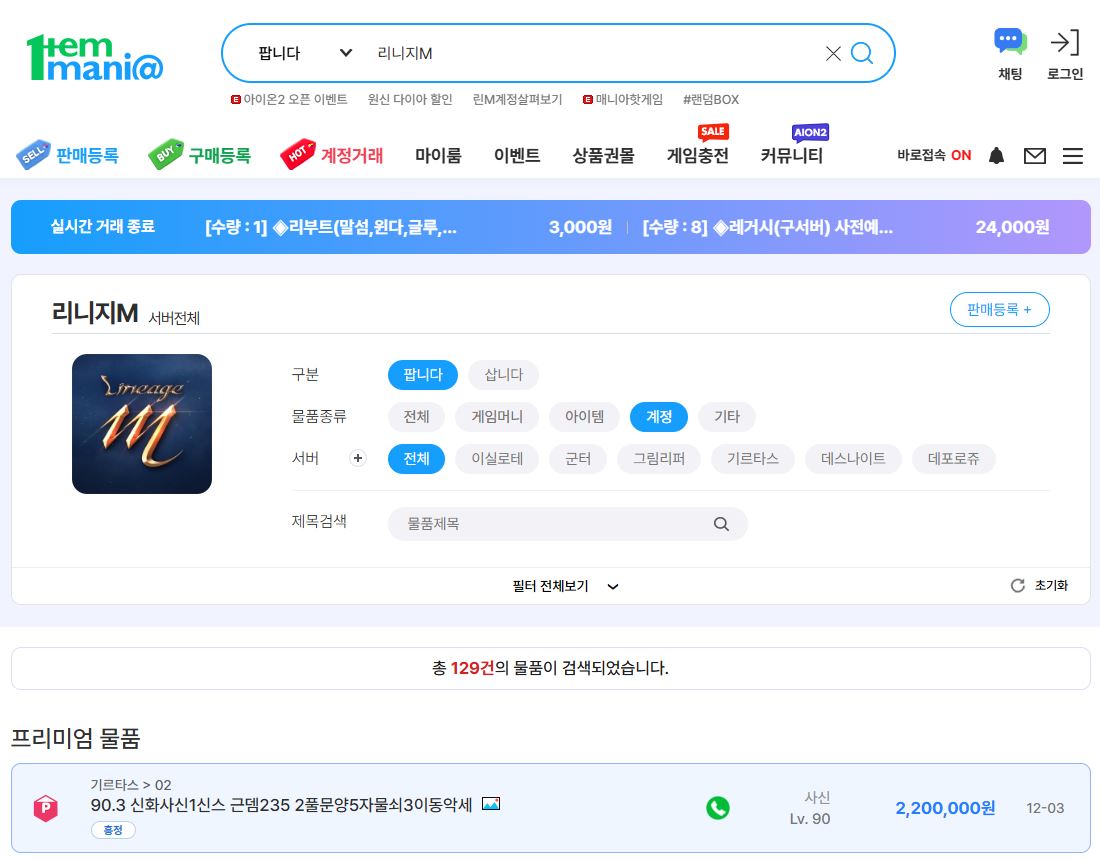Click the Lineage M game thumbnail
The image size is (1100, 860).
click(x=142, y=424)
